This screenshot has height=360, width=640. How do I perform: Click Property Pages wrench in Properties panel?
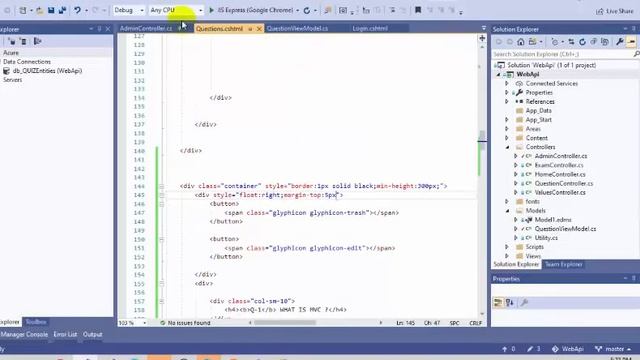(524, 302)
